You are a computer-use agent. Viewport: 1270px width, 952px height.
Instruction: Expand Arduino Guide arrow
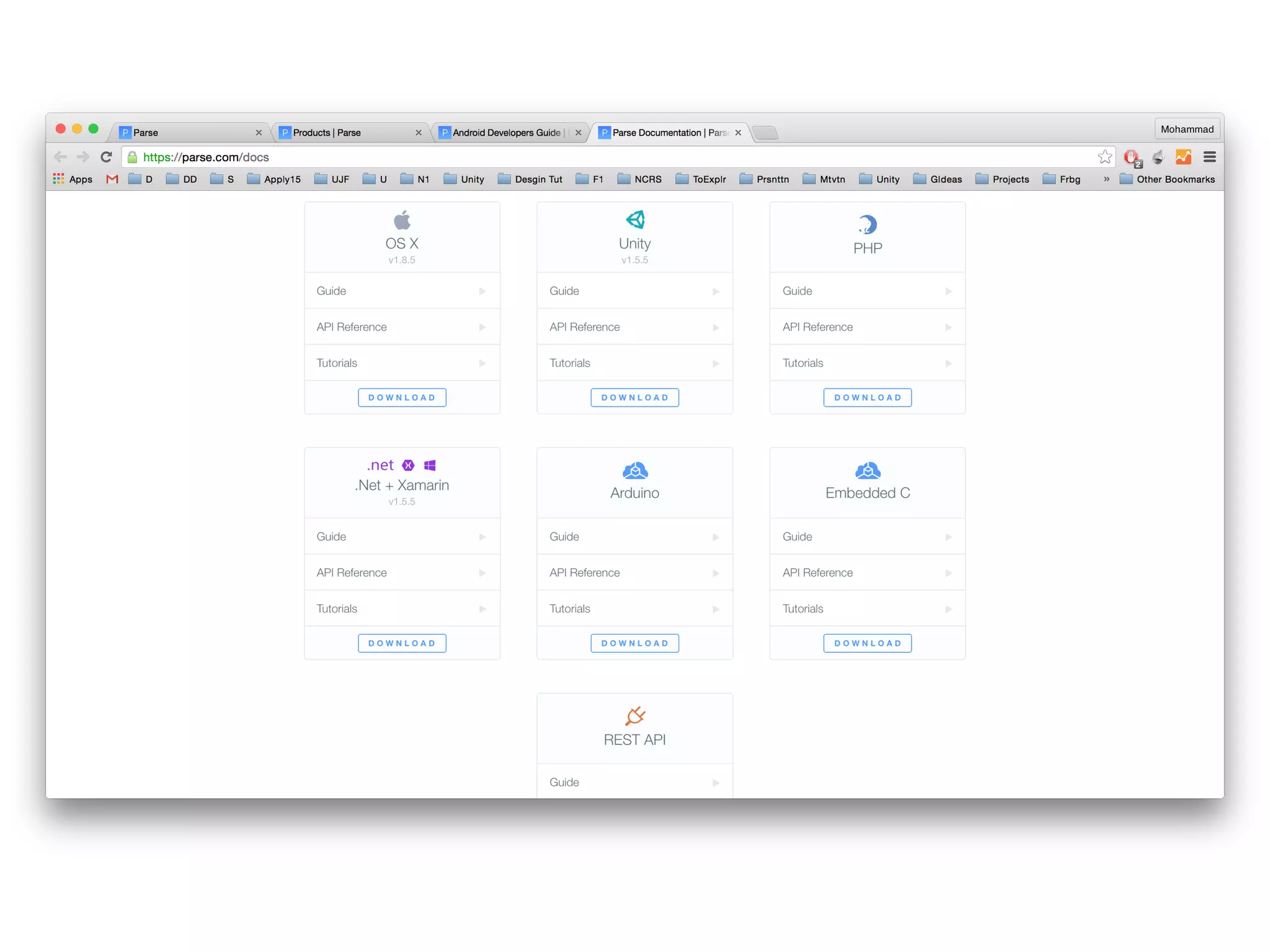click(x=716, y=537)
